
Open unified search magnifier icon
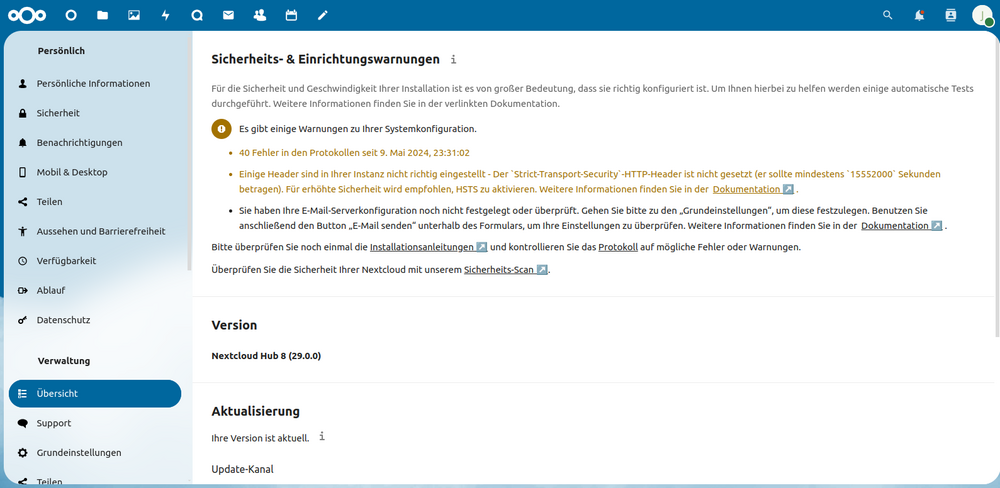pyautogui.click(x=887, y=15)
